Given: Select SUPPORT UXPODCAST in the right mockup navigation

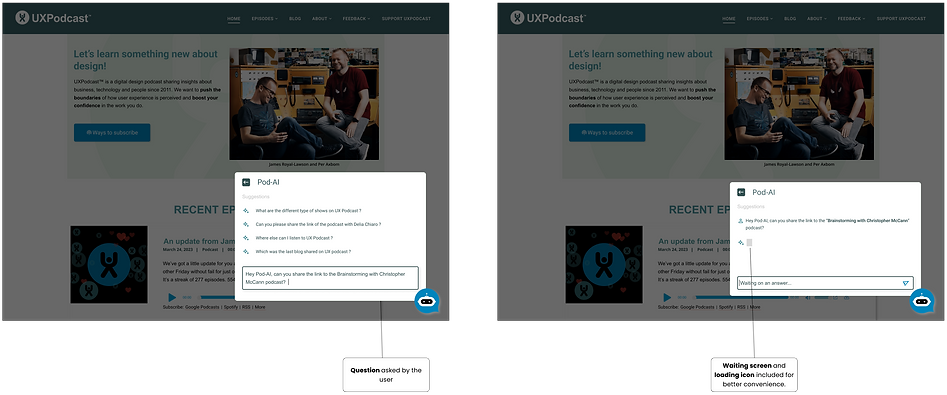Looking at the screenshot, I should [x=902, y=19].
